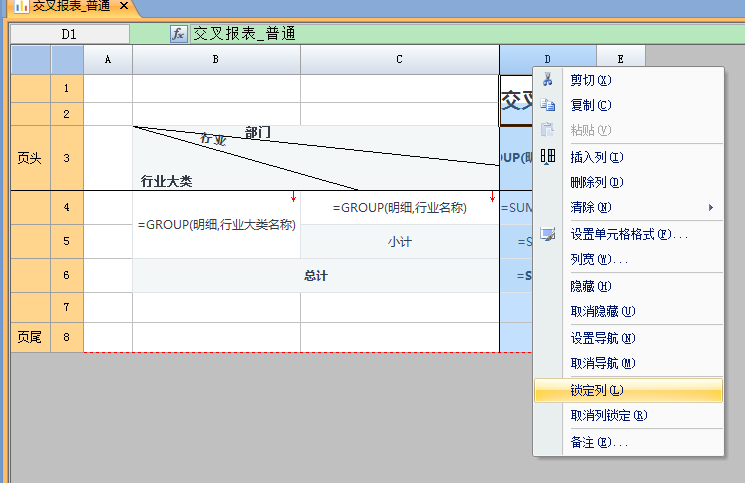Click the 总计 cell

[316, 275]
